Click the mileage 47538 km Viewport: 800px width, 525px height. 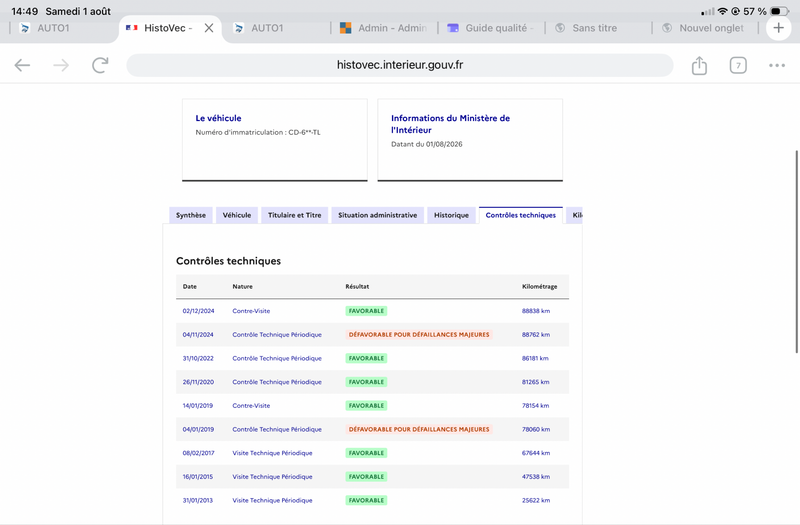(536, 477)
